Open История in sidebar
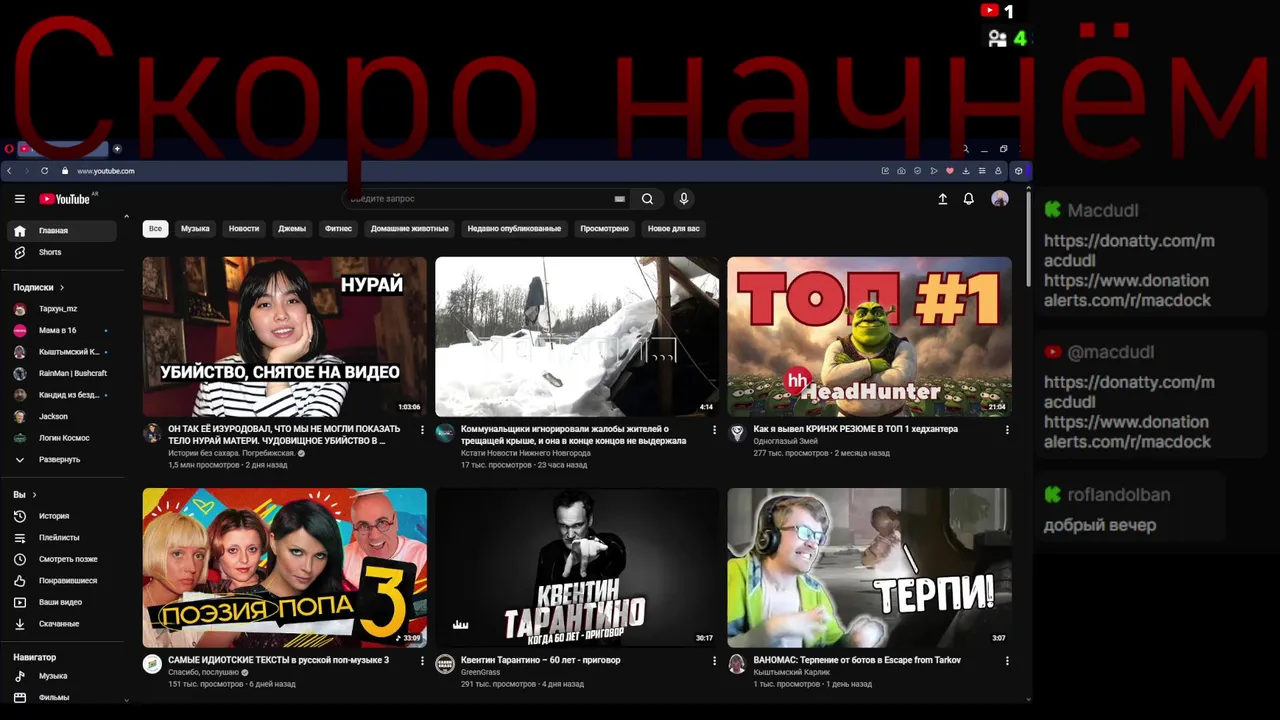Screen dimensions: 1280x720 click(62, 516)
